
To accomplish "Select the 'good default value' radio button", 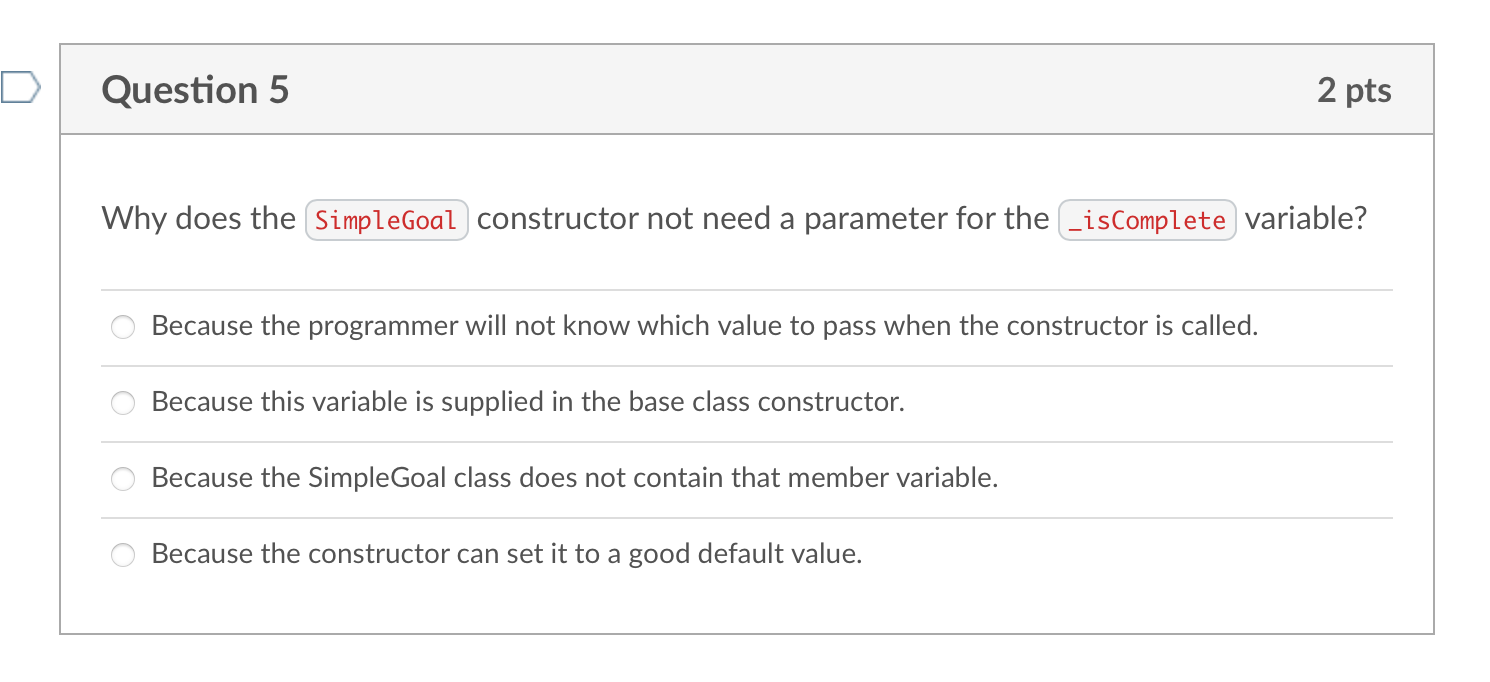I will [x=122, y=554].
